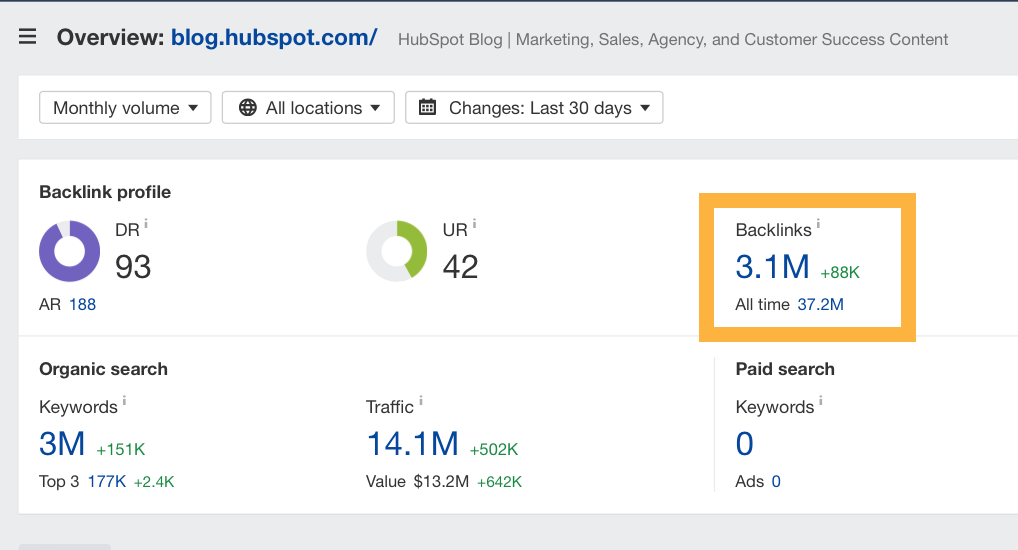The image size is (1018, 550).
Task: Click info icon next to UR
Action: pos(474,224)
